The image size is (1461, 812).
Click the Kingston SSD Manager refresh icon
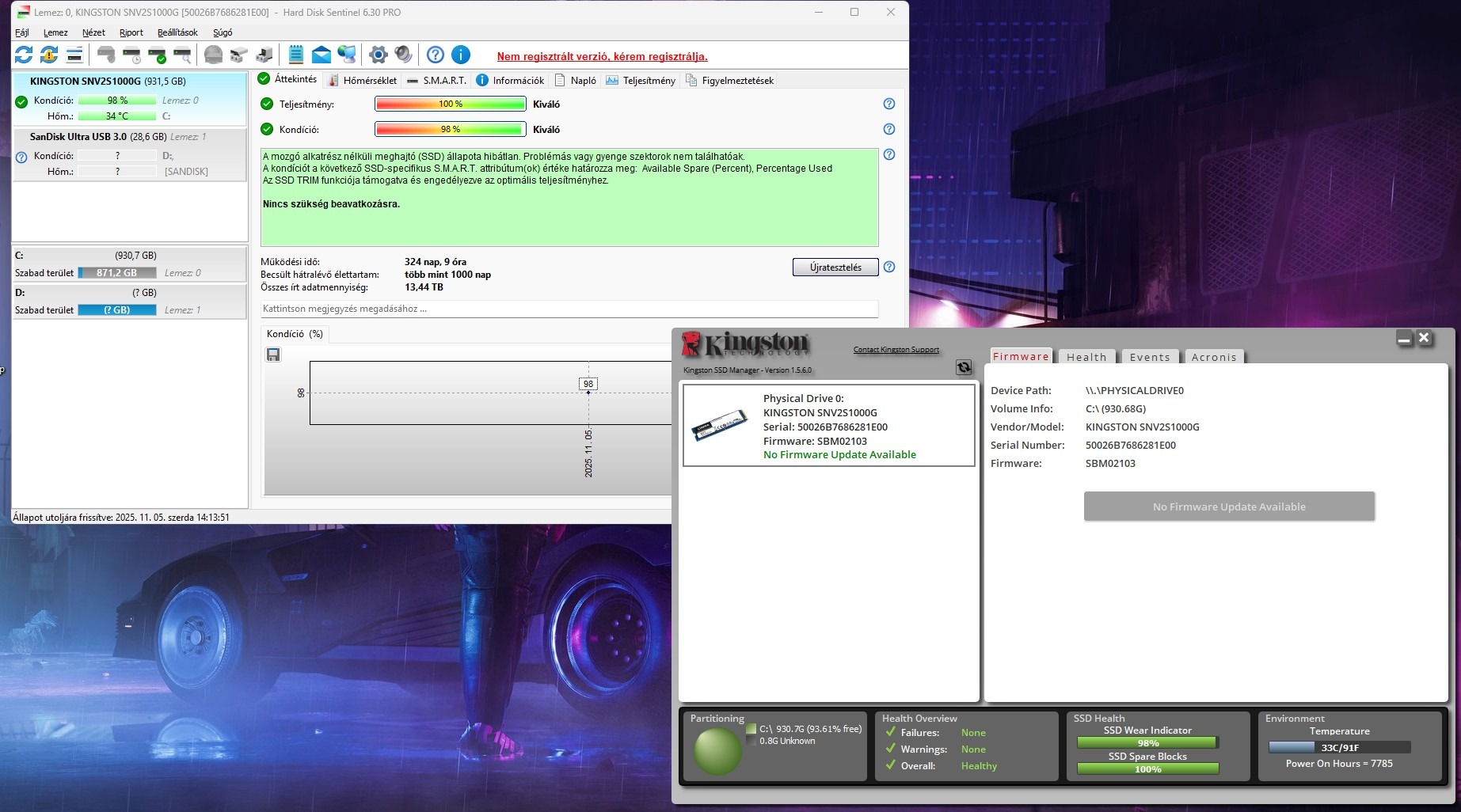pyautogui.click(x=964, y=367)
